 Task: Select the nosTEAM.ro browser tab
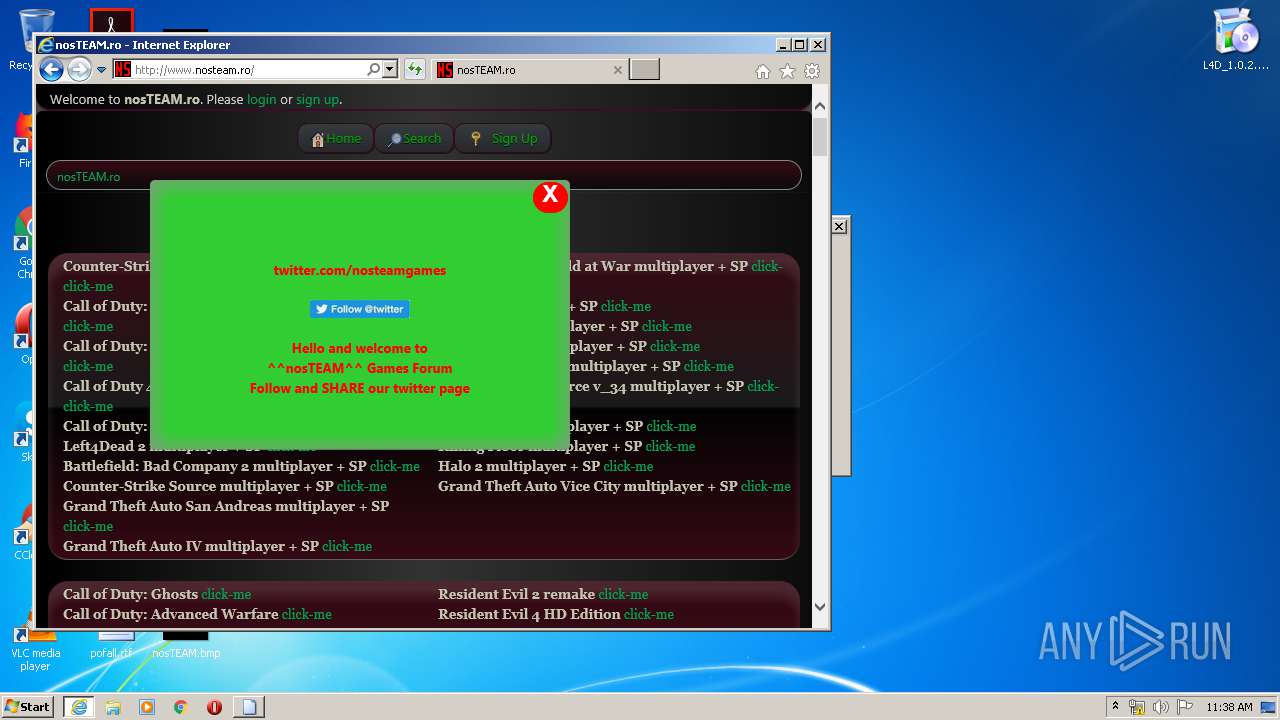click(x=531, y=70)
